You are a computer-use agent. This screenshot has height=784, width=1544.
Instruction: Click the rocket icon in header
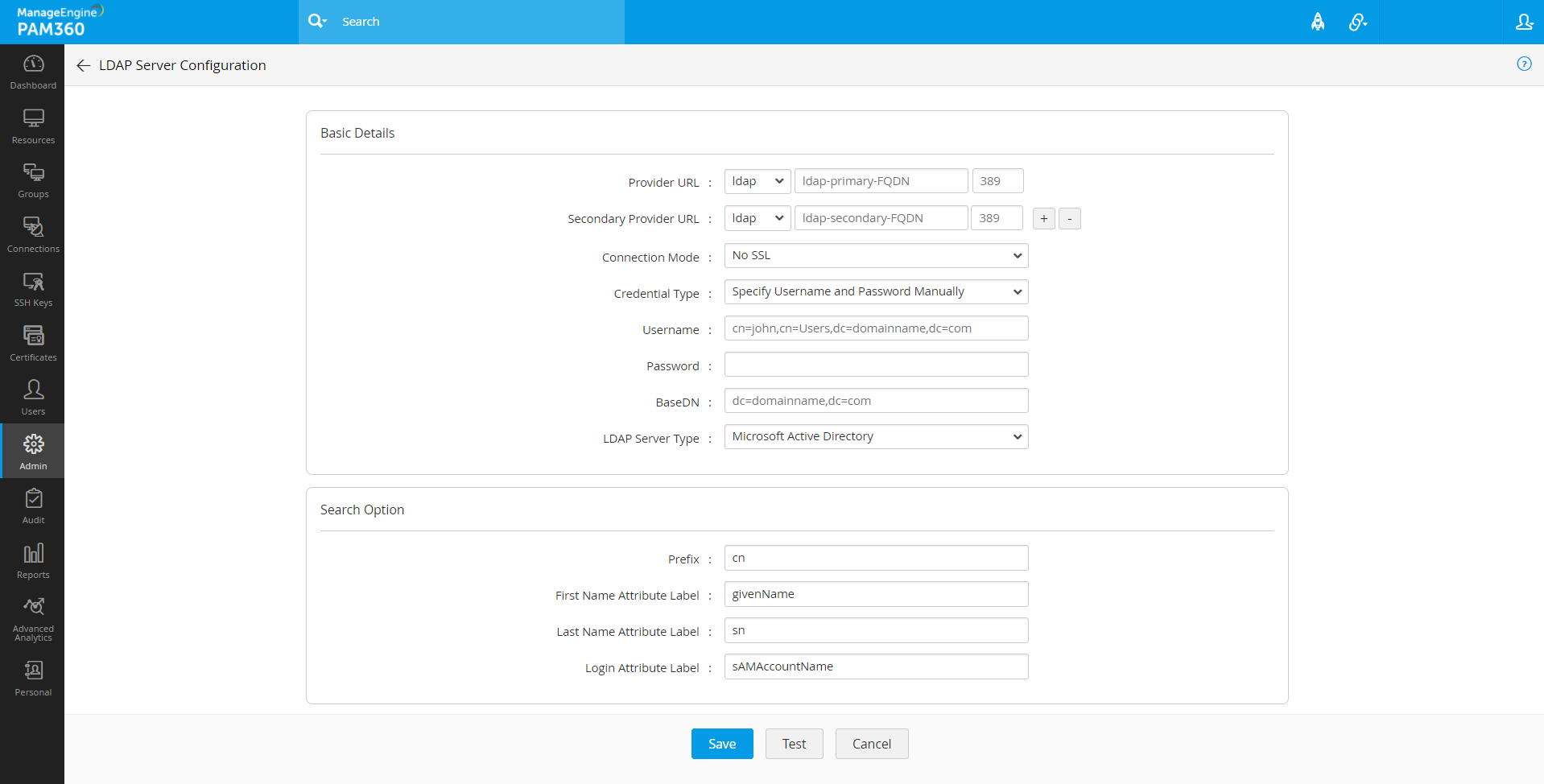[x=1317, y=22]
